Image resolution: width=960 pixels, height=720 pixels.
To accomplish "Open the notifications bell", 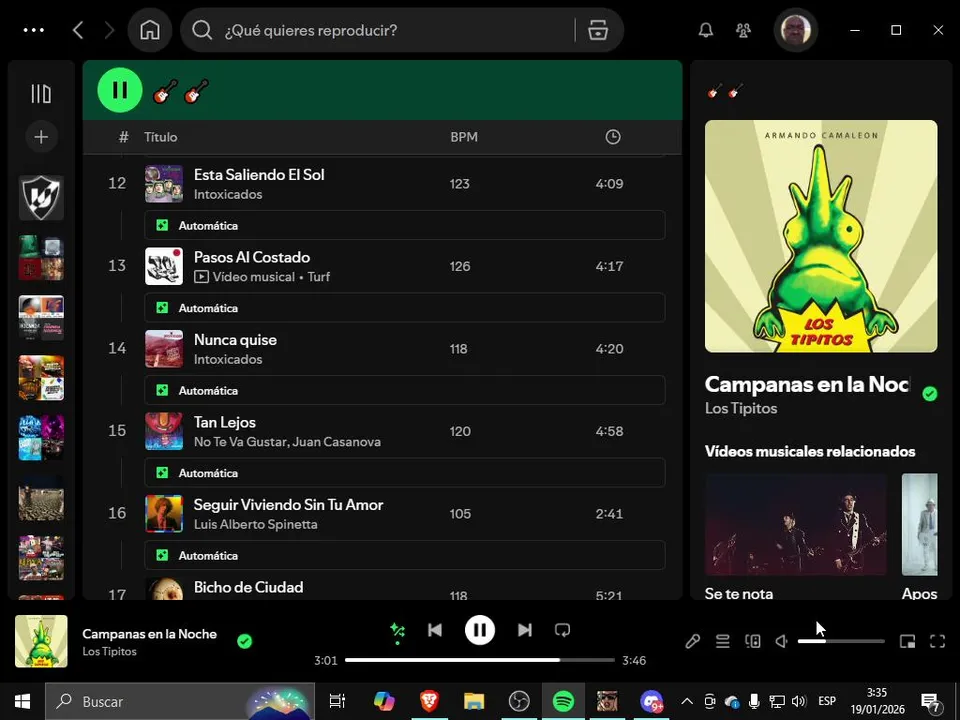I will click(x=706, y=30).
